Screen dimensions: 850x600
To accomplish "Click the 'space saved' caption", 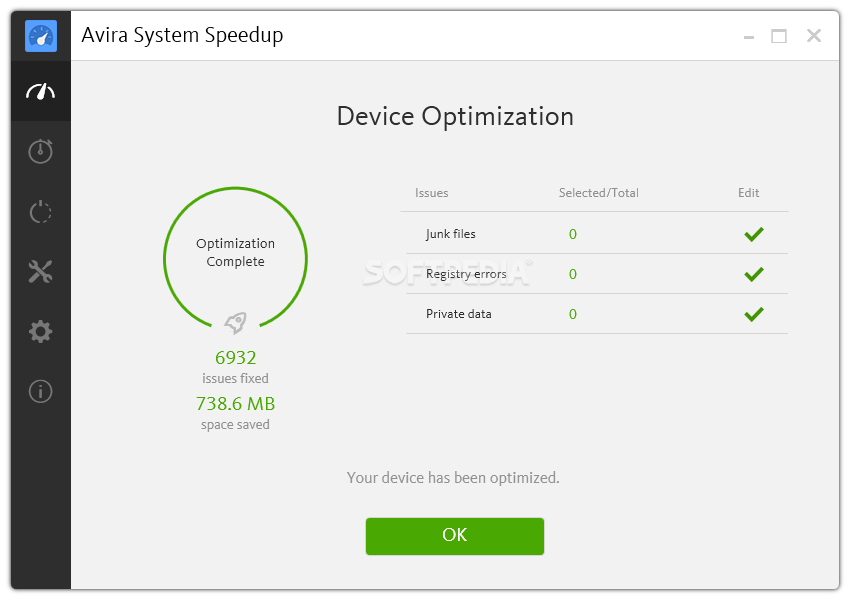I will 235,424.
